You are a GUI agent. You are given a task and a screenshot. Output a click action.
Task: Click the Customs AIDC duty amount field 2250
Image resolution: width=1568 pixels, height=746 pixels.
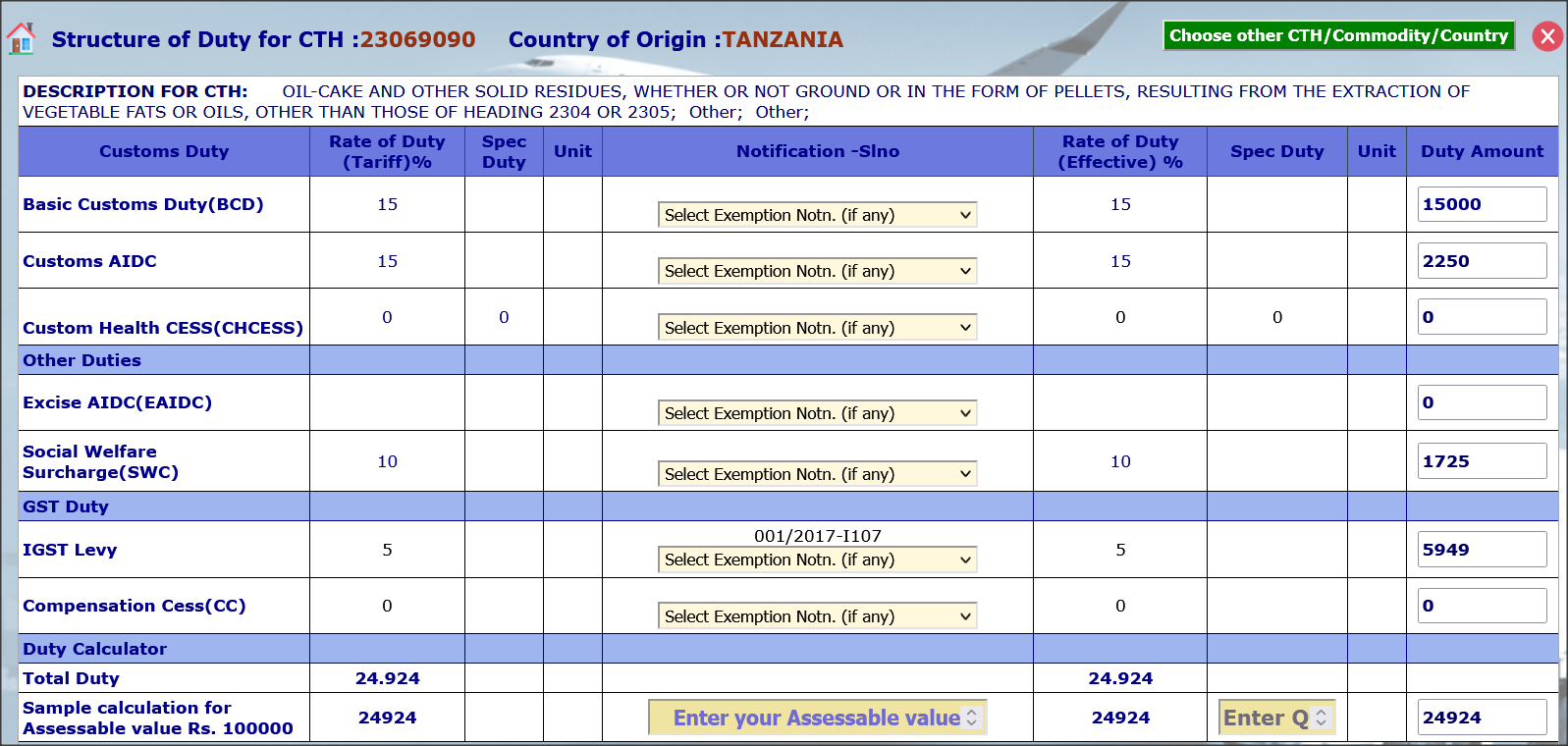1482,261
